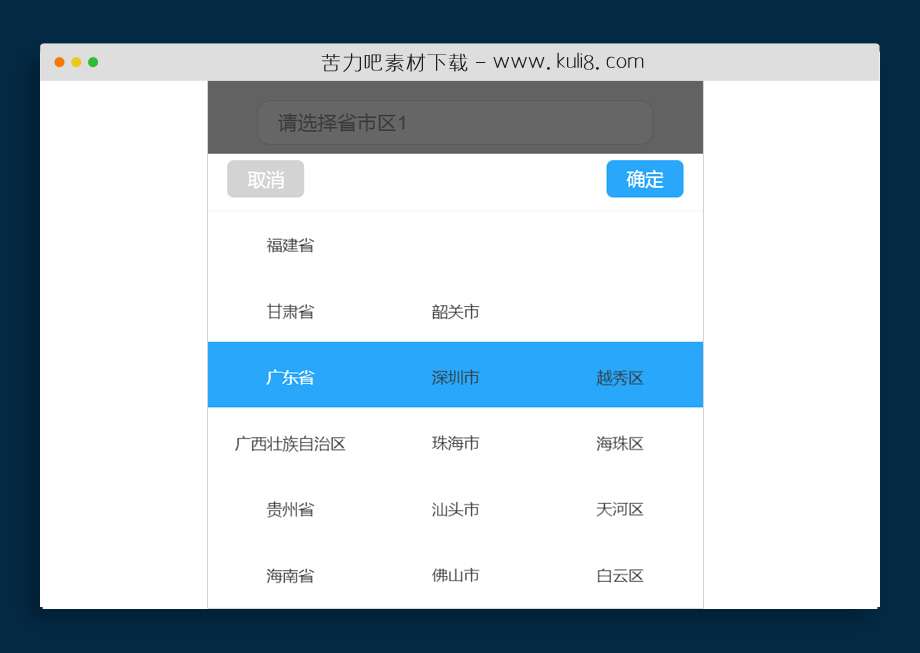Click the orange traffic light dot
Screen dimensions: 920x653
[x=76, y=61]
